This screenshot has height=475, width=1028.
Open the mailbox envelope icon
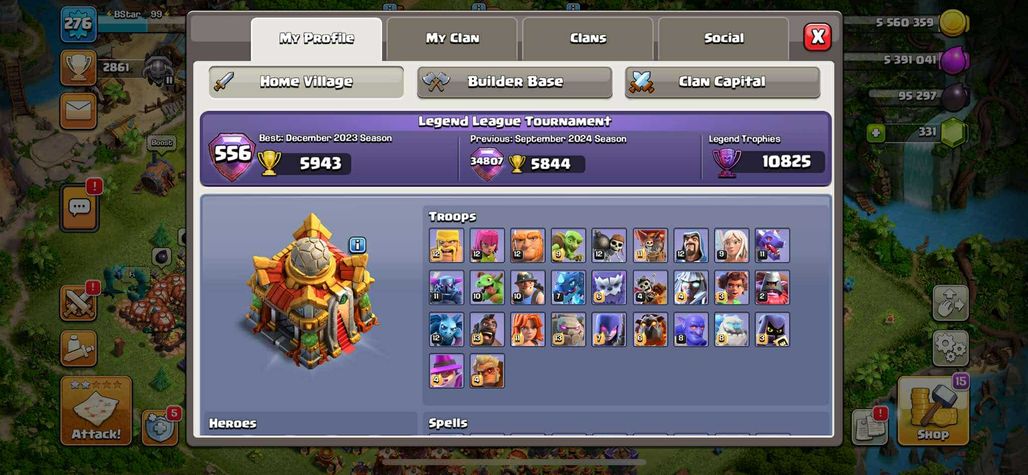(79, 111)
